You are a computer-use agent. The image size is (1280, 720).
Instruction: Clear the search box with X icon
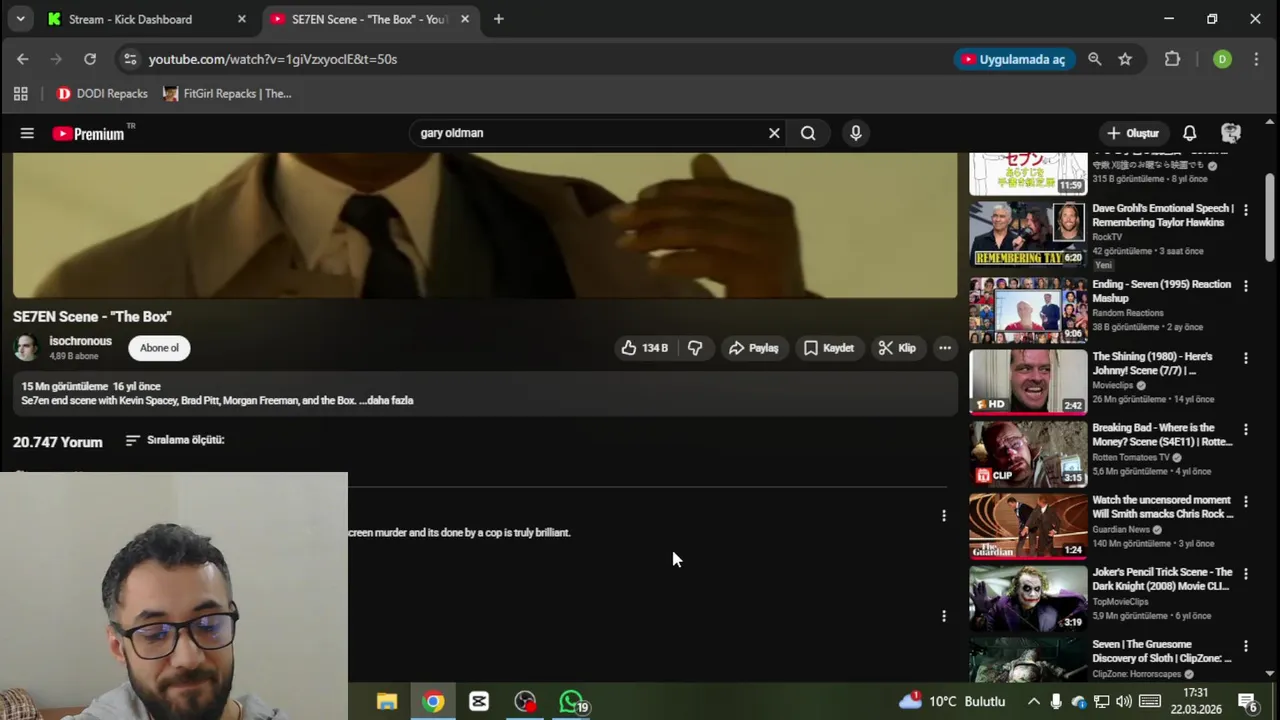click(x=774, y=133)
